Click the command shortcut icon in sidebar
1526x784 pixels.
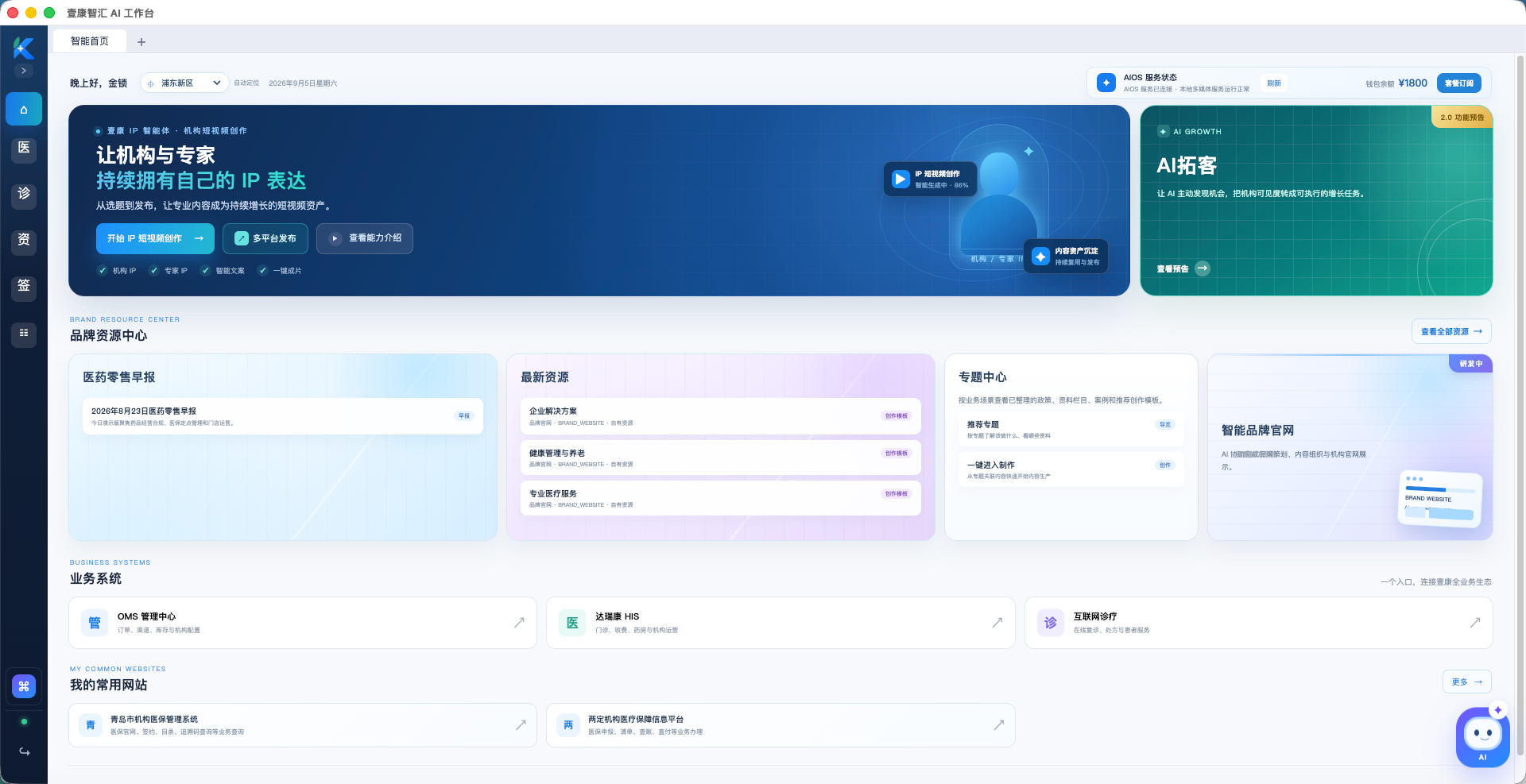pyautogui.click(x=24, y=686)
